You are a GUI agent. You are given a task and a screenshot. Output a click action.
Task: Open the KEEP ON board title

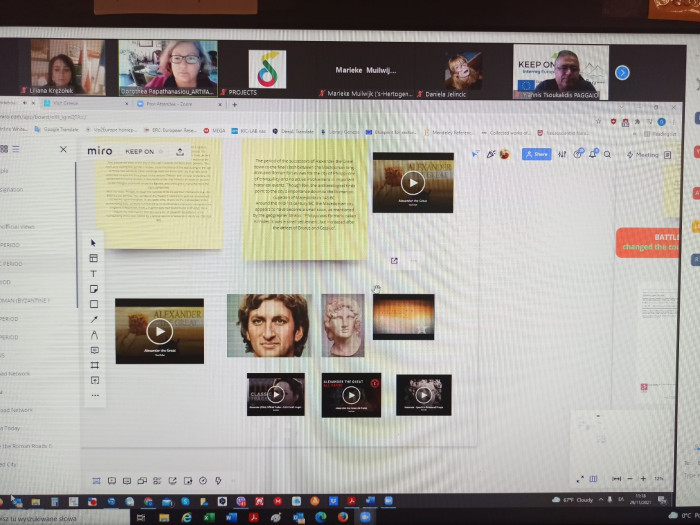[139, 152]
